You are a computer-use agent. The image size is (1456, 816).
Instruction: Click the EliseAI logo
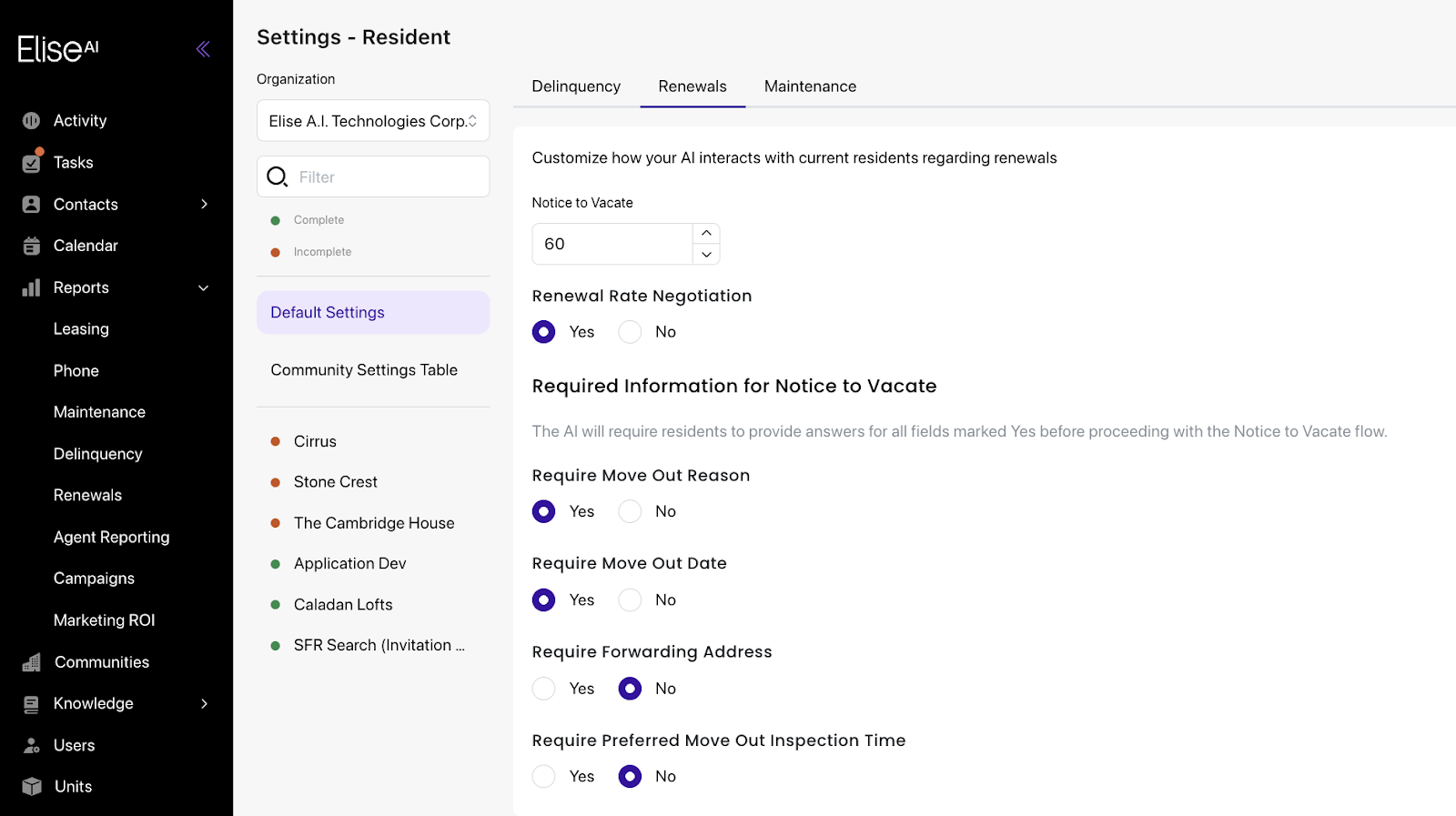58,49
